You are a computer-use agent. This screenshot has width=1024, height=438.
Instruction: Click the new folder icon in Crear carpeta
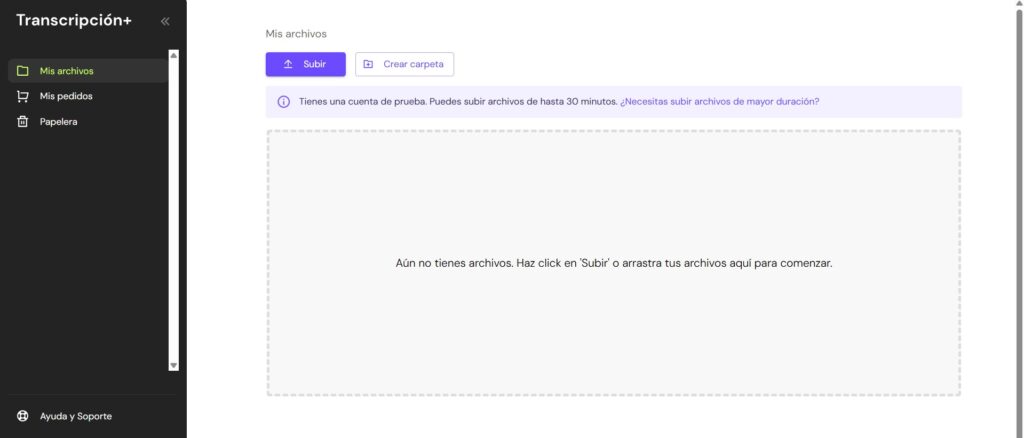[368, 64]
